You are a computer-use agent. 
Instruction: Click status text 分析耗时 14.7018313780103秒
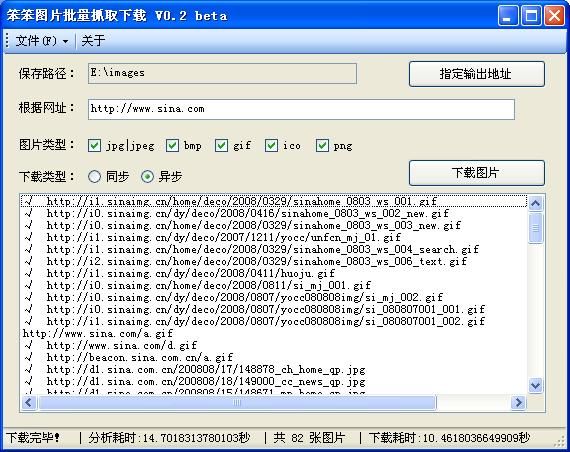(x=169, y=437)
